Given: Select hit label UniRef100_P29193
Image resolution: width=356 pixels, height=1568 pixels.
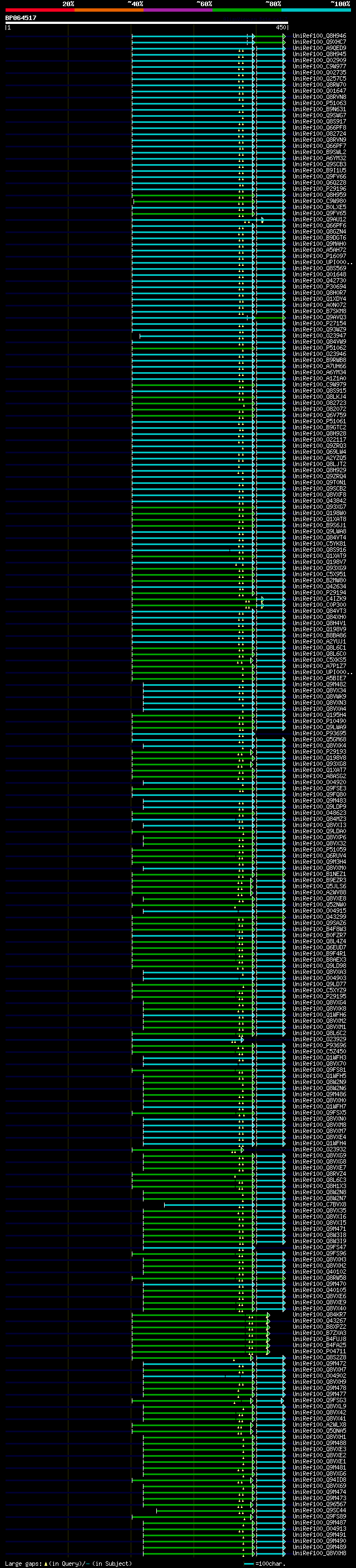Looking at the screenshot, I should pyautogui.click(x=319, y=752).
